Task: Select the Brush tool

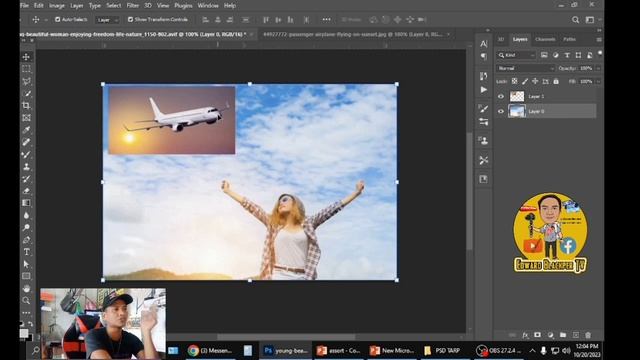Action: click(x=26, y=155)
